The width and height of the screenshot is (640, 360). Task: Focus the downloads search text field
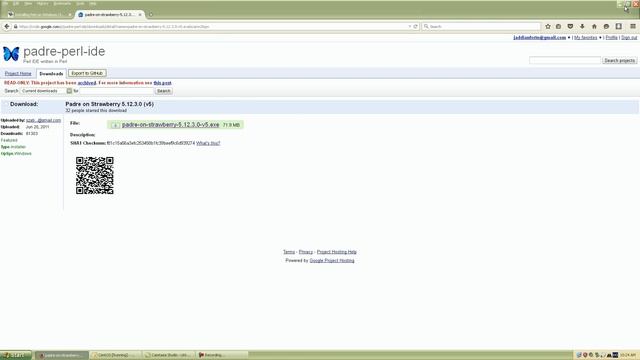(x=116, y=91)
